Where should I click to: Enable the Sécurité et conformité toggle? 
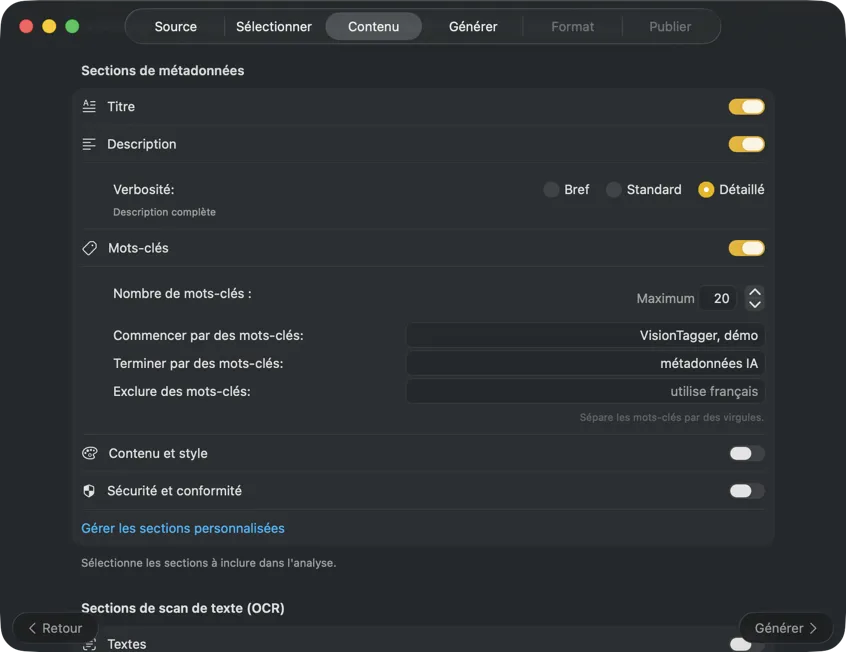coord(746,490)
